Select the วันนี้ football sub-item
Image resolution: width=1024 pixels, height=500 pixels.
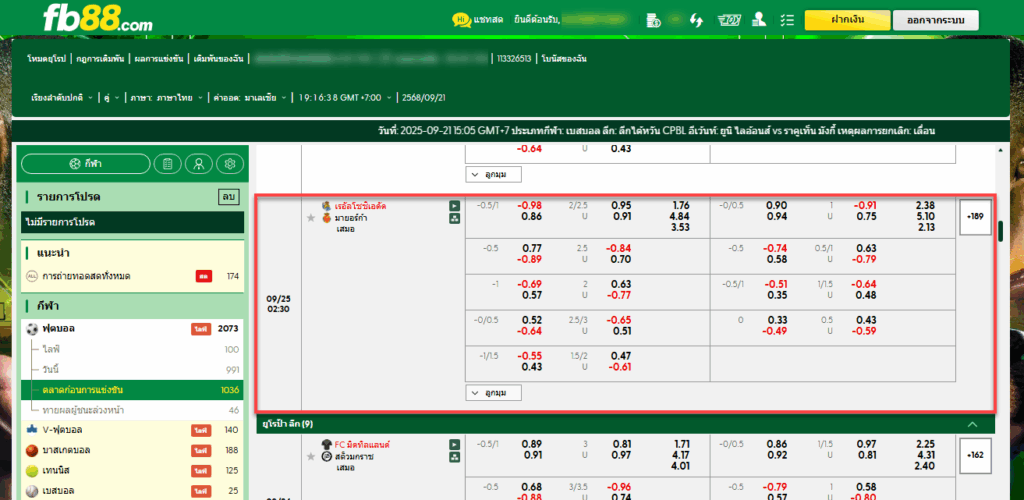point(133,369)
